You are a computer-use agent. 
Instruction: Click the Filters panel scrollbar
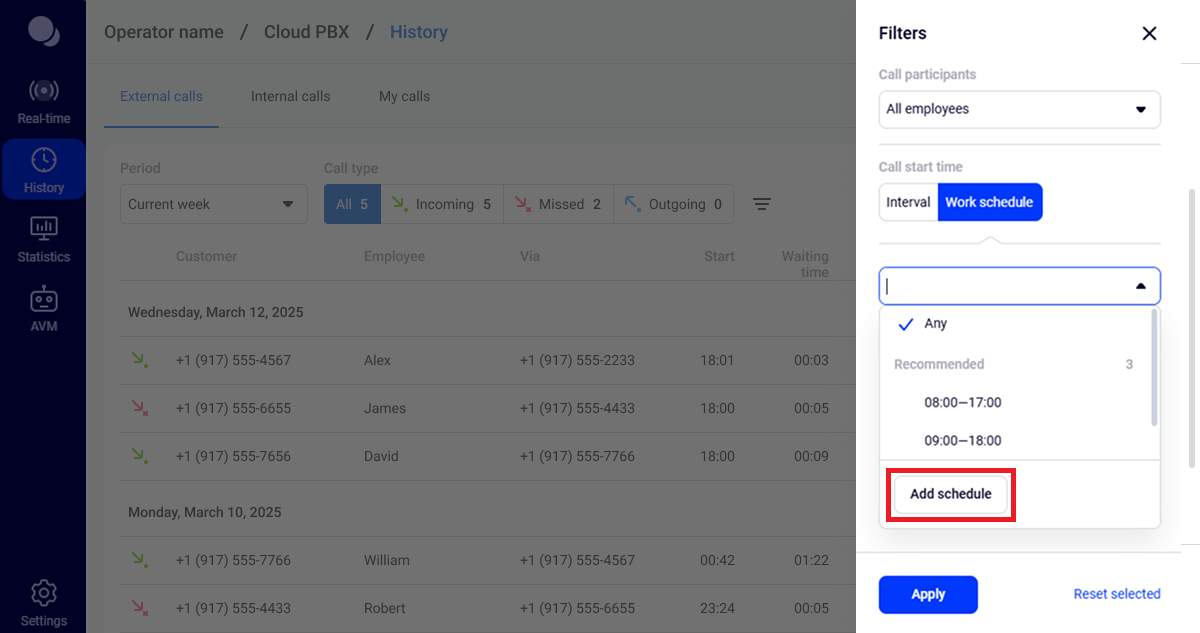pos(1191,328)
